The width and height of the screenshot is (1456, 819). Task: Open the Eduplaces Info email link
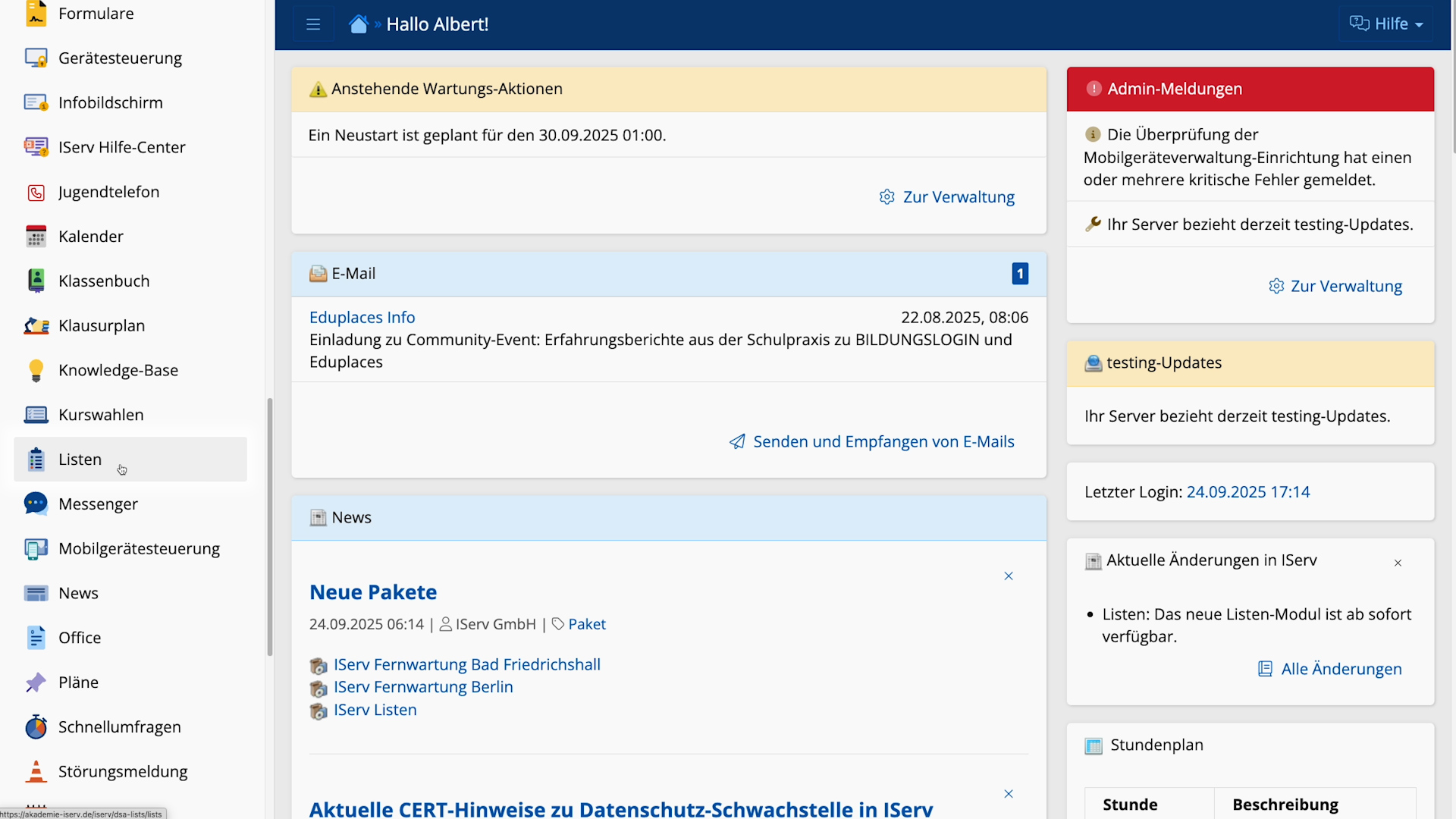[x=362, y=317]
